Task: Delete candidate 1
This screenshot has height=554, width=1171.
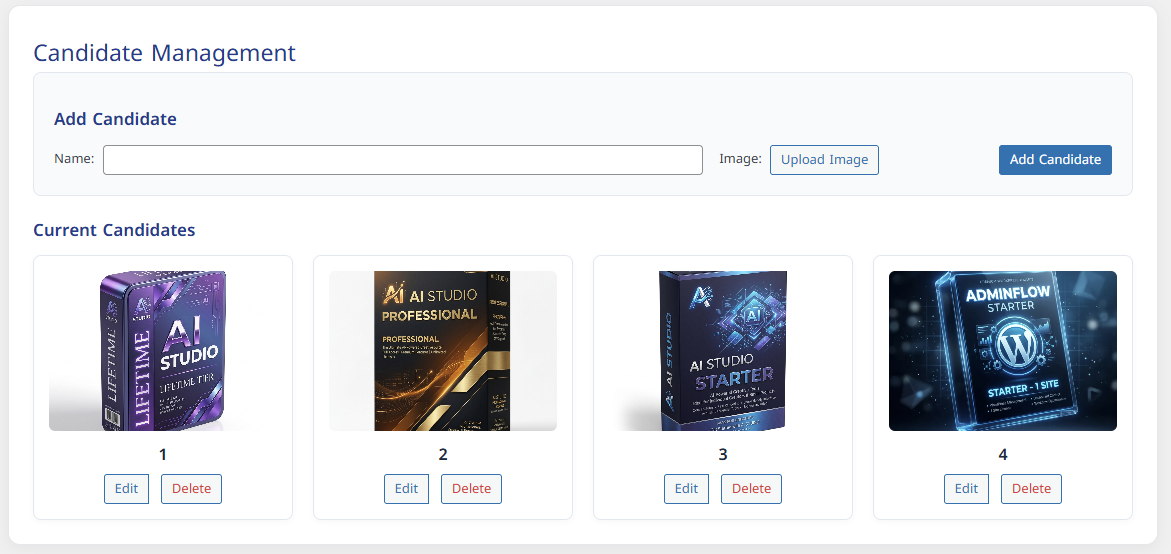Action: (x=191, y=489)
